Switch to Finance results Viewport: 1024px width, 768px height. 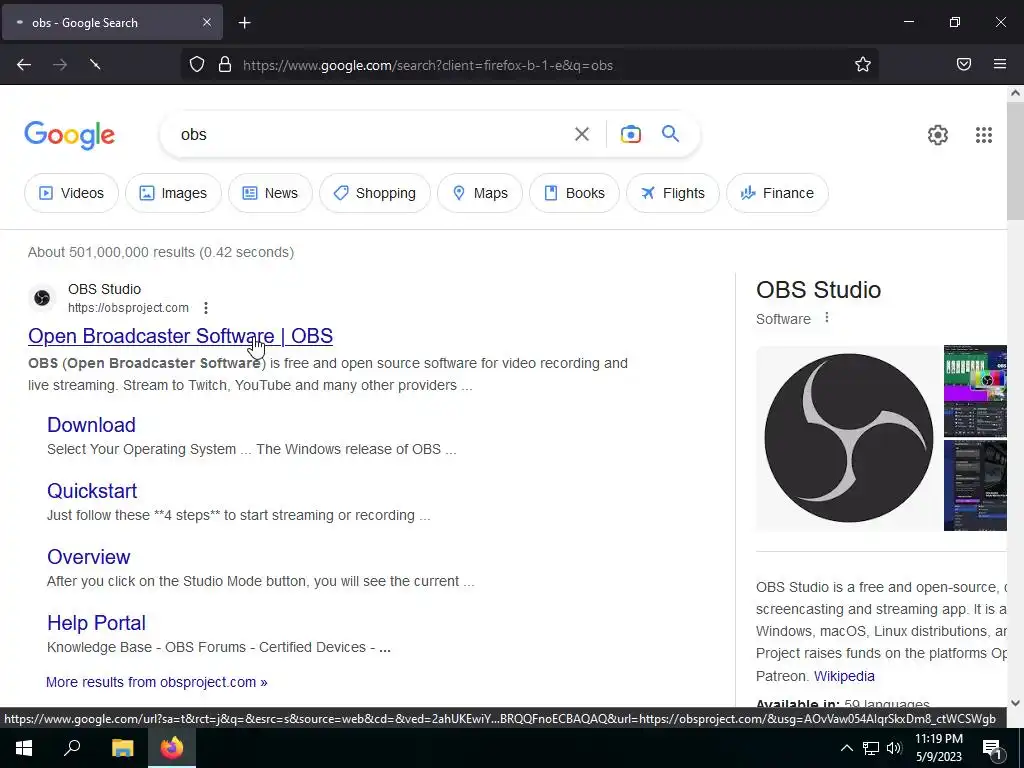coord(777,193)
